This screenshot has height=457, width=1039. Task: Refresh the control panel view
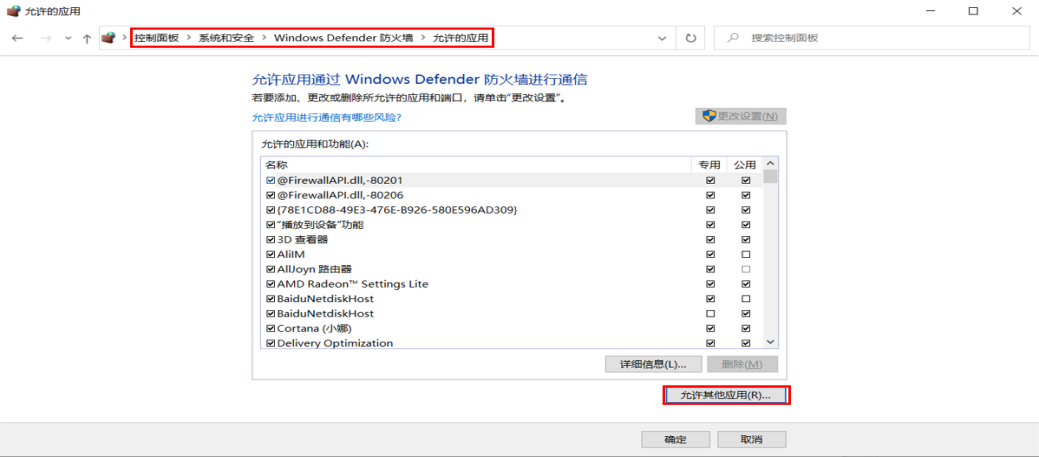(691, 38)
